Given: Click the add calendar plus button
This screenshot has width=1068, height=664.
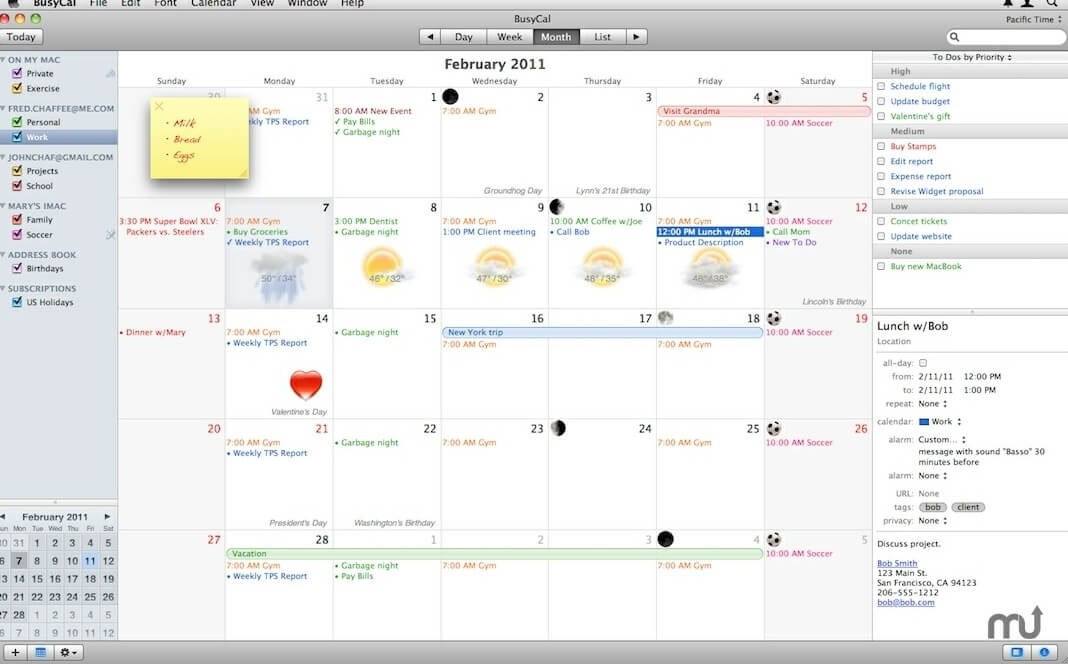Looking at the screenshot, I should coord(15,652).
